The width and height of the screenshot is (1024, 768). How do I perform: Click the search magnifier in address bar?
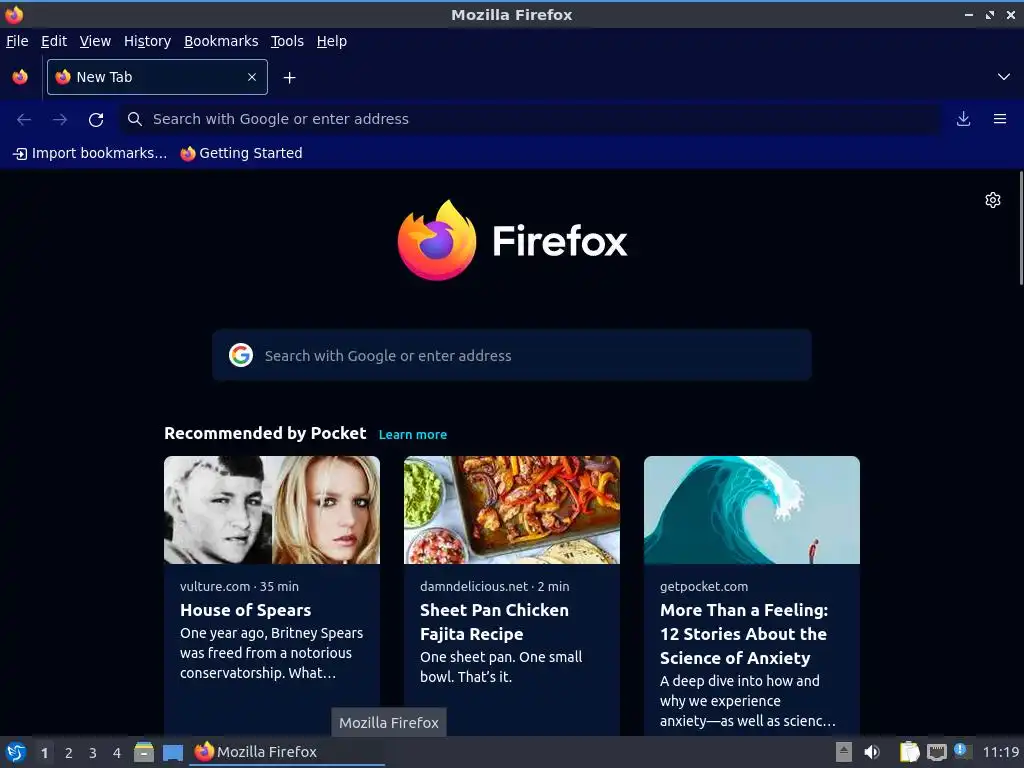click(135, 119)
